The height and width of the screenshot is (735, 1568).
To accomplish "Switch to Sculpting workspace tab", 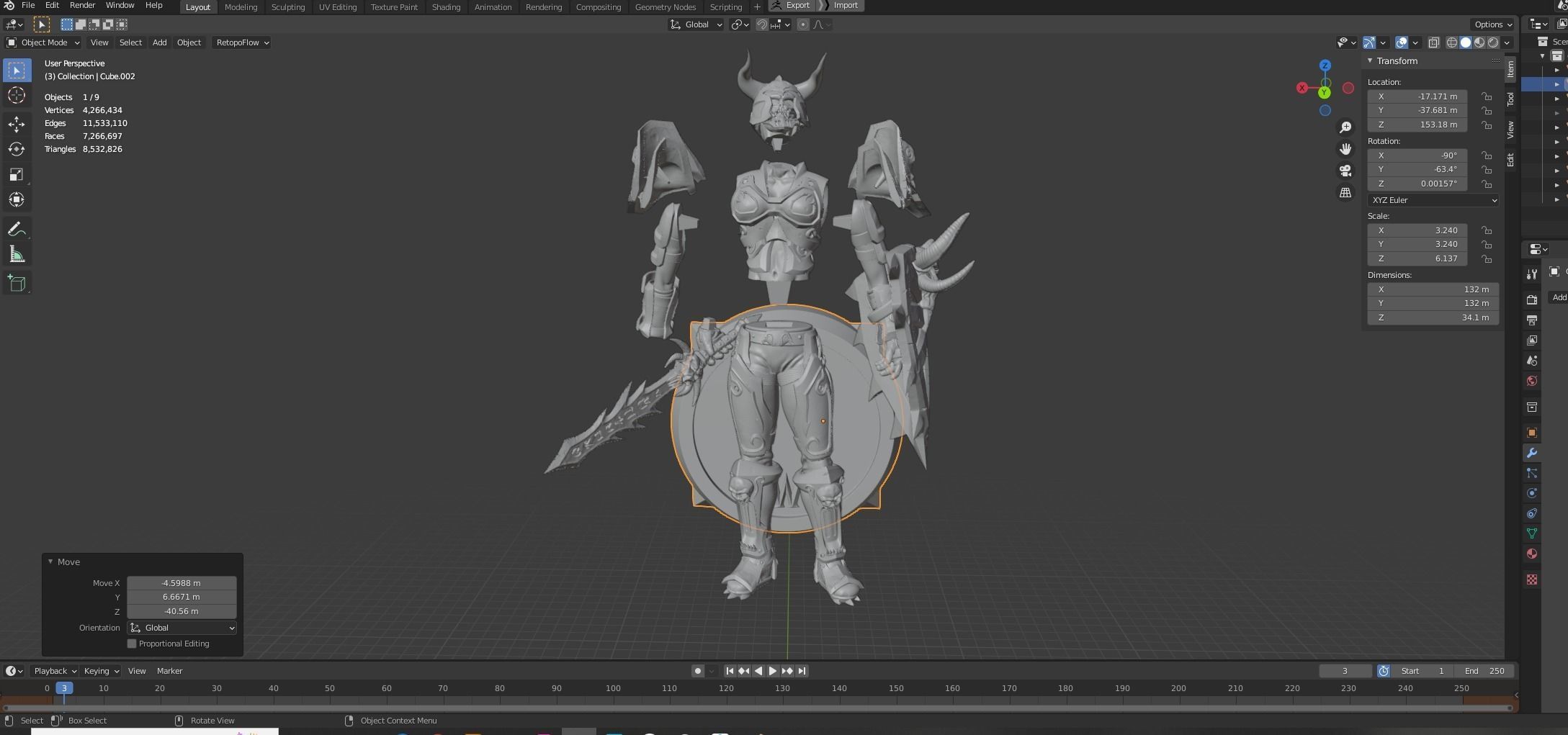I will click(x=288, y=6).
